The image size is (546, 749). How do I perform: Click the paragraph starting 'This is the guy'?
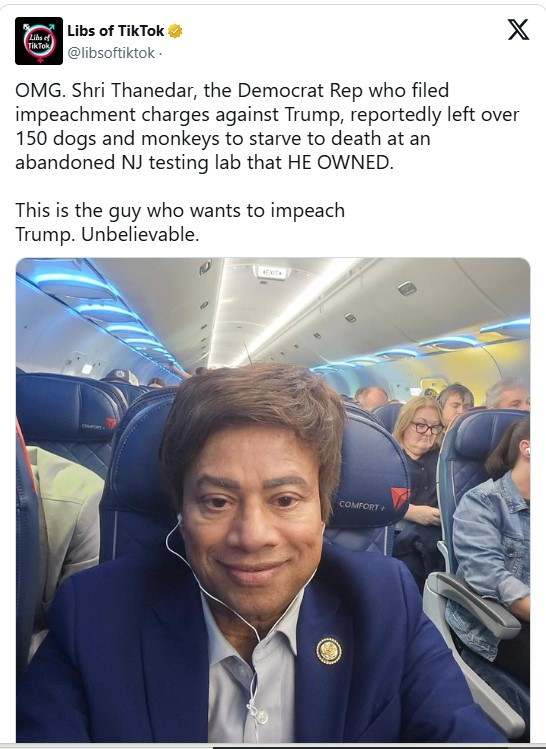(180, 222)
